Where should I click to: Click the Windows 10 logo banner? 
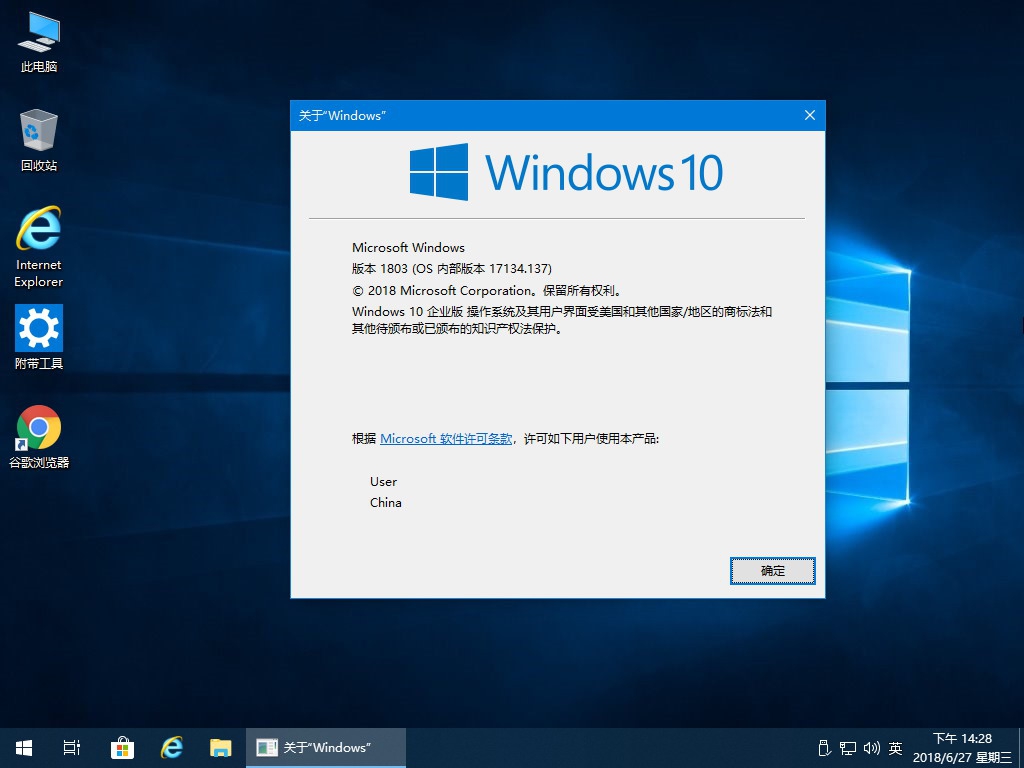point(566,172)
